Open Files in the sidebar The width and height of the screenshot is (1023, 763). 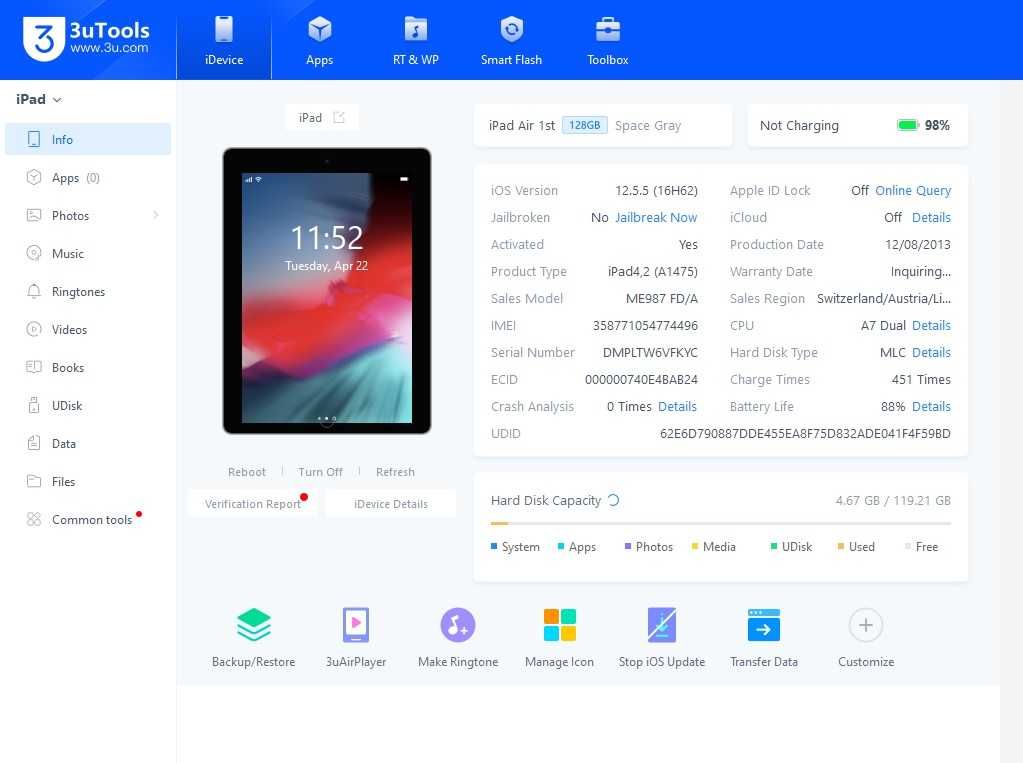click(88, 481)
